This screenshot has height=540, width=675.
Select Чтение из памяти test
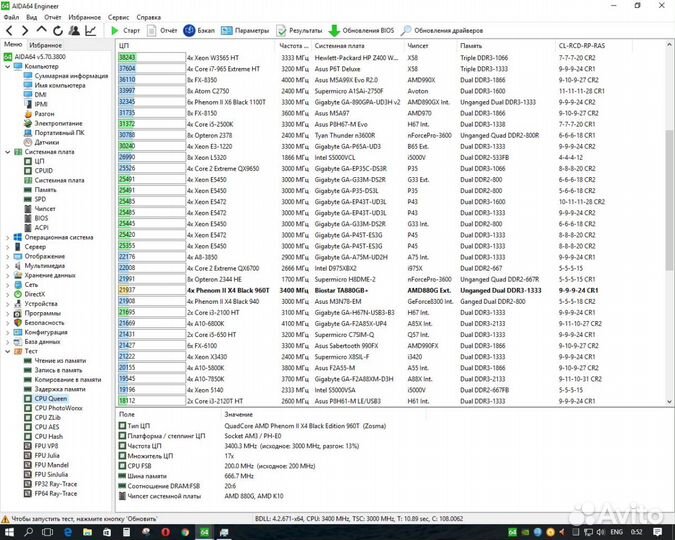coord(63,361)
